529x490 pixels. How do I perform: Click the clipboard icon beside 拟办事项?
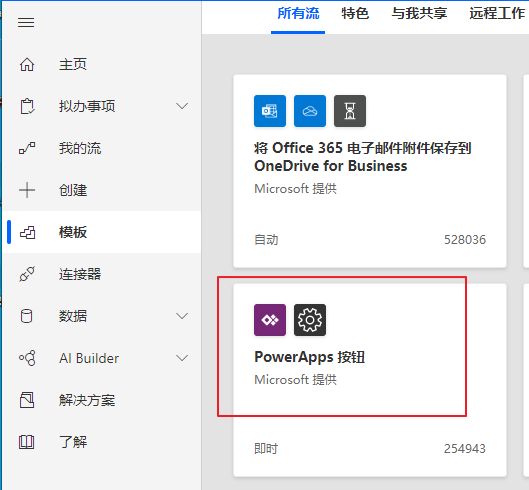coord(27,106)
